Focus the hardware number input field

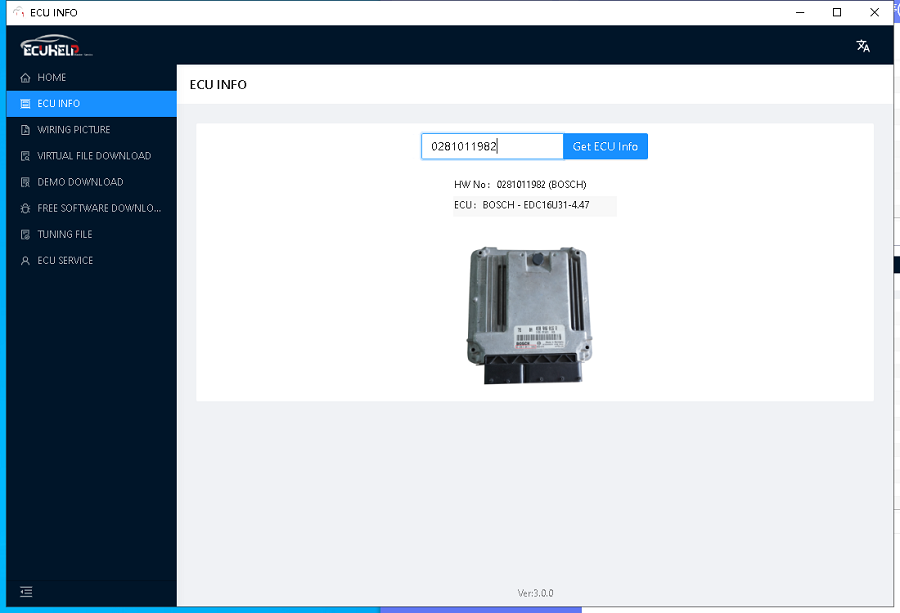click(x=492, y=146)
